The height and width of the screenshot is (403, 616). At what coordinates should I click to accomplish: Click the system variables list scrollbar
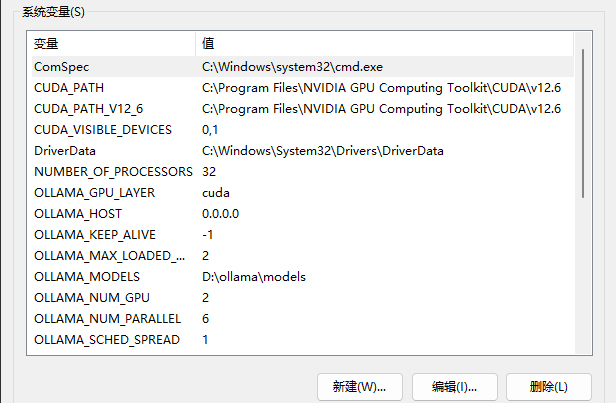coord(583,123)
